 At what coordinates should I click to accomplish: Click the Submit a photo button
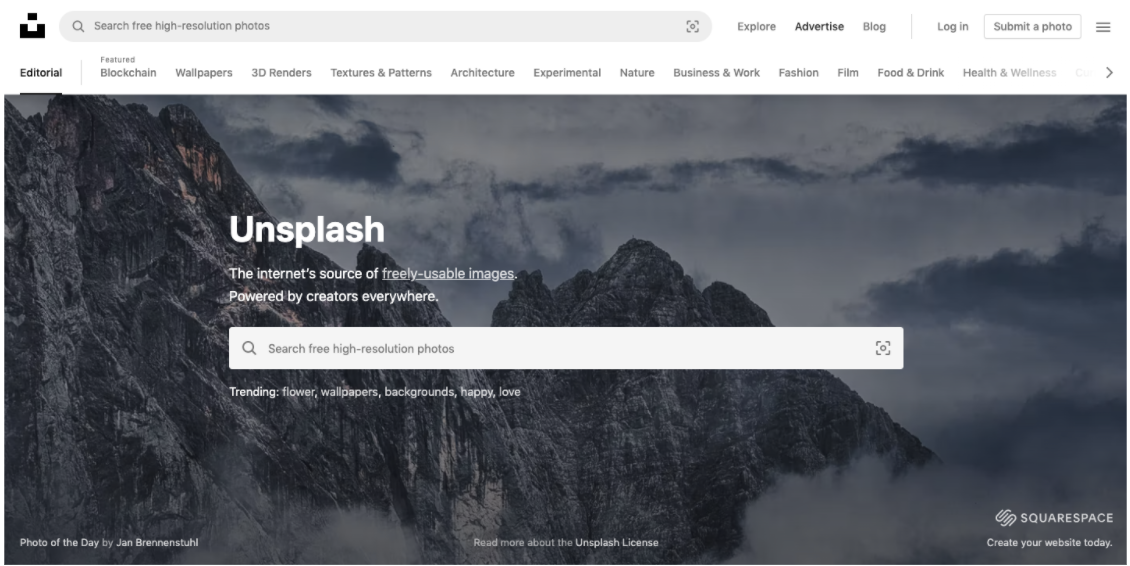(x=1033, y=27)
